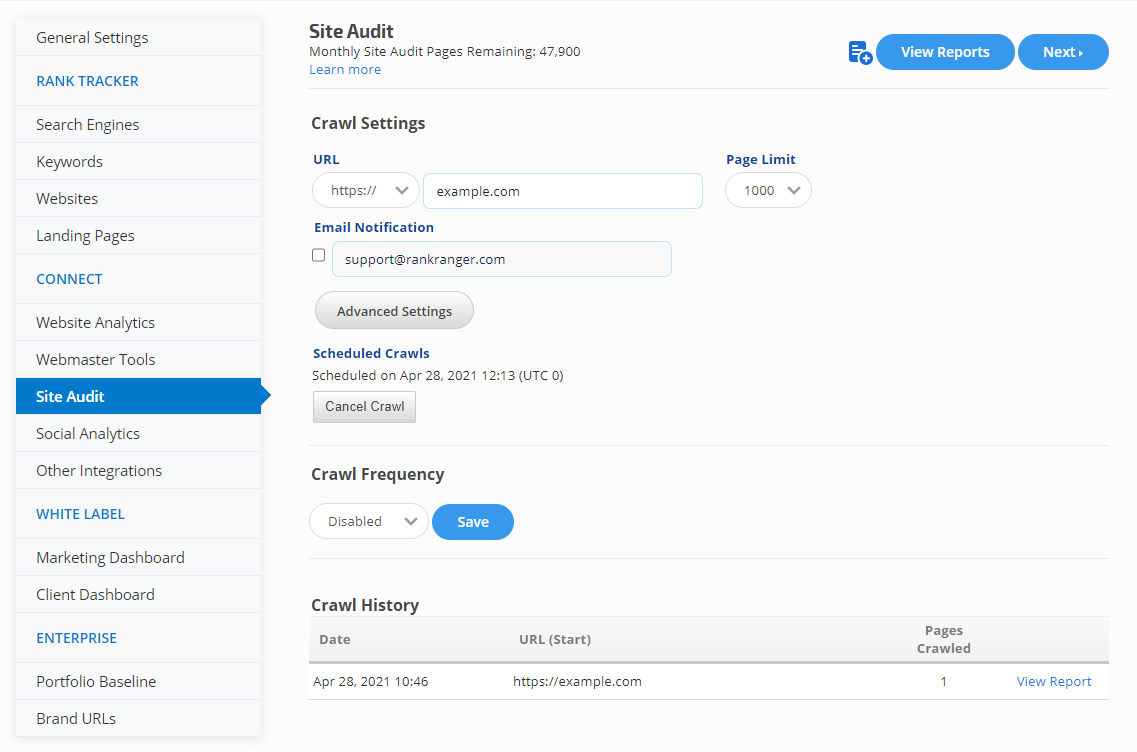Click the Next button
The image size is (1137, 752).
point(1062,52)
